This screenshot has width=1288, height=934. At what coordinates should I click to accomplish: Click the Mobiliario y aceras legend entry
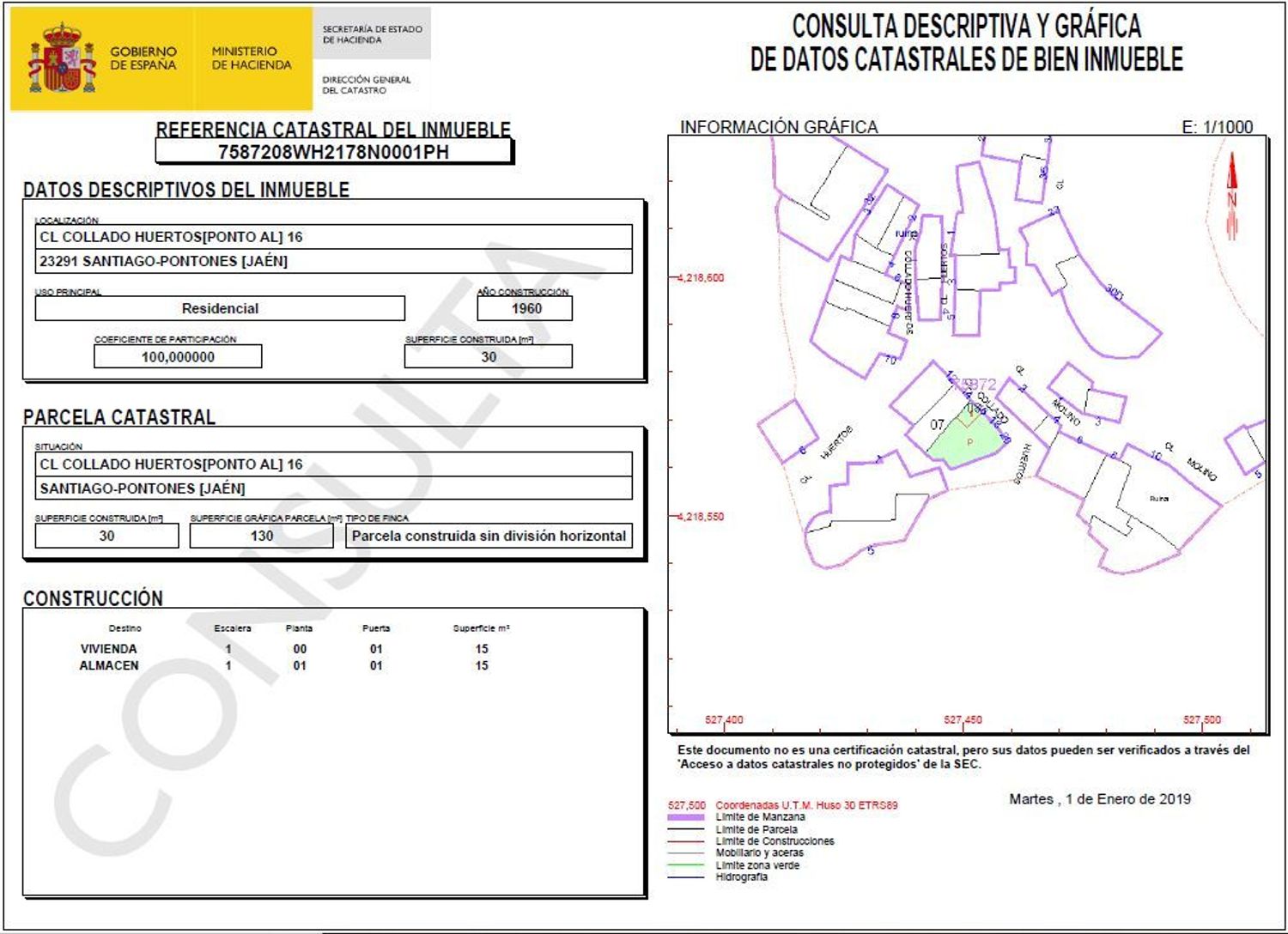760,853
